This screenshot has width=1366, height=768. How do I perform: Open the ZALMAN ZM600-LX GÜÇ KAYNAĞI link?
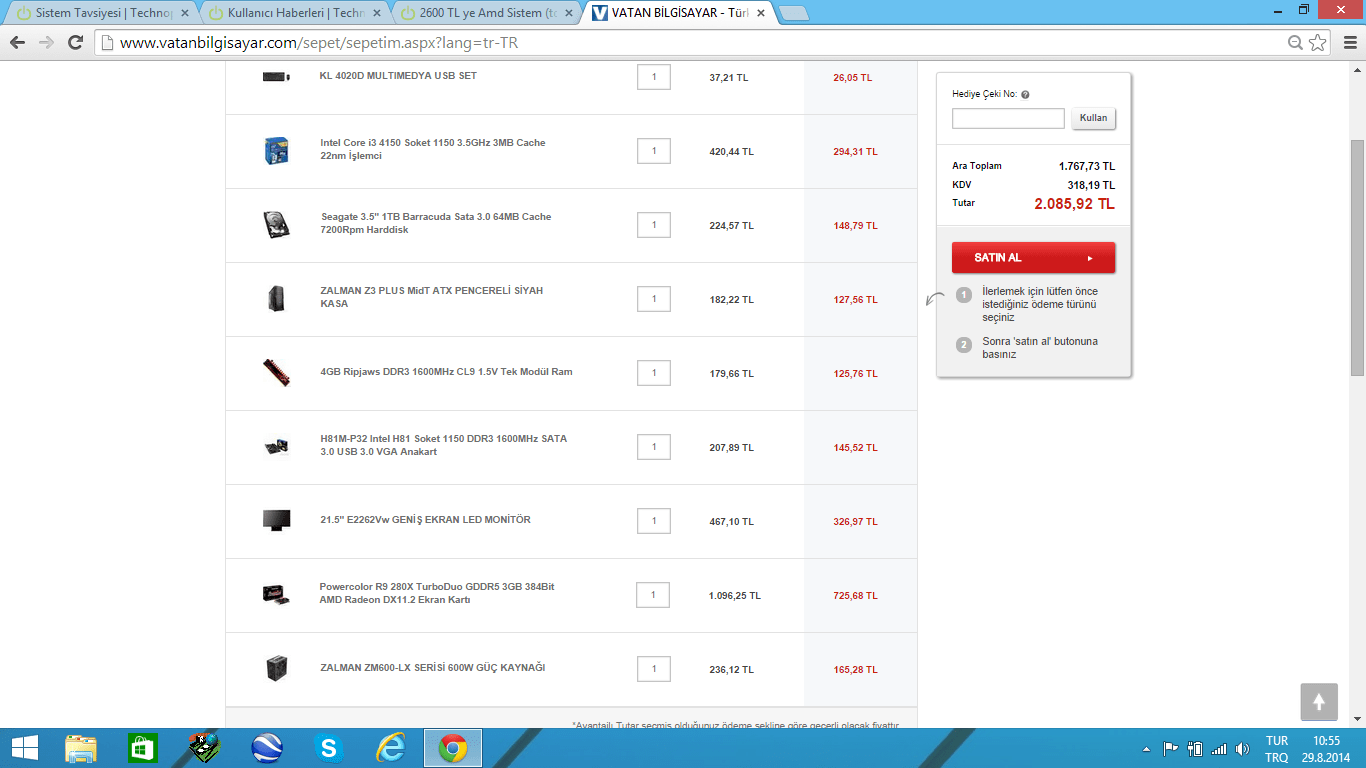[x=433, y=668]
